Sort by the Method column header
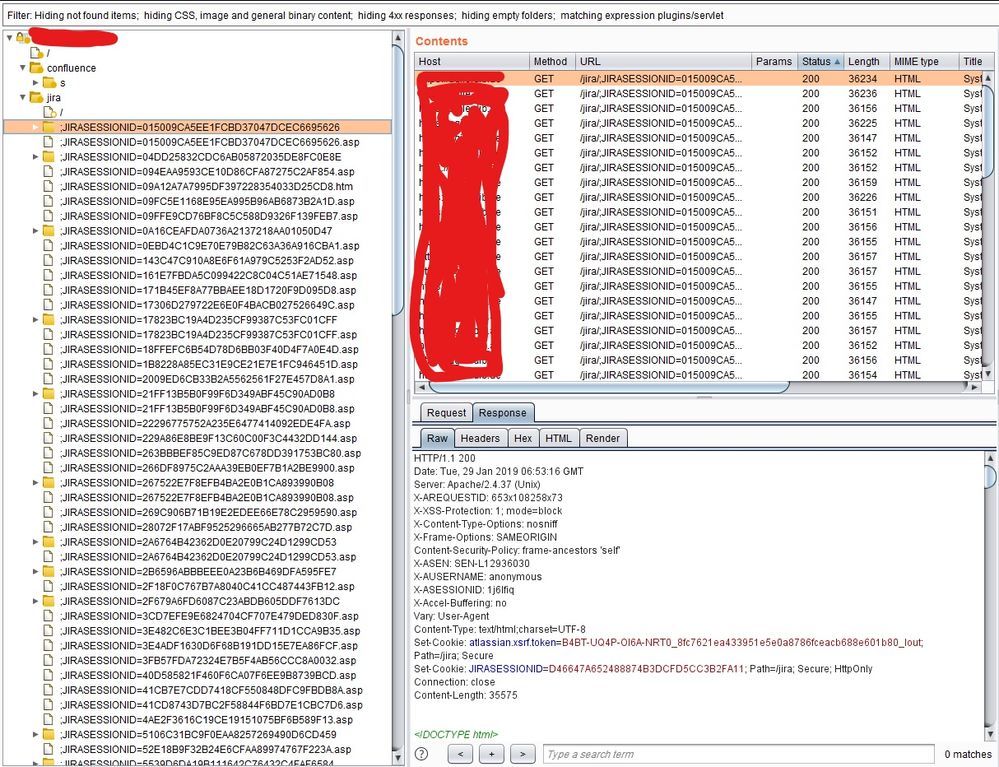This screenshot has width=999, height=767. (552, 61)
